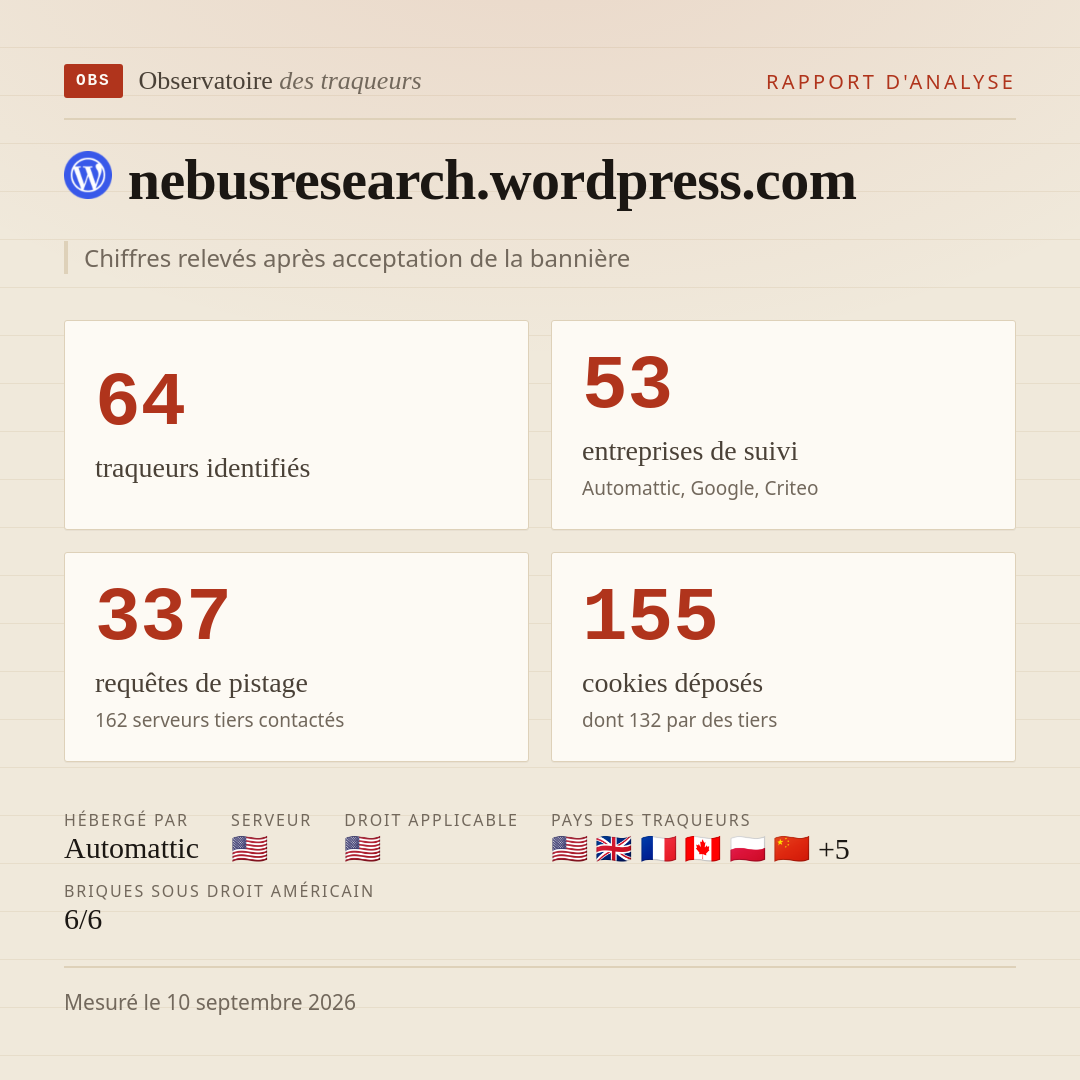Click the HÉBERGÉ PAR label
Screen dimensions: 1080x1080
[x=126, y=820]
